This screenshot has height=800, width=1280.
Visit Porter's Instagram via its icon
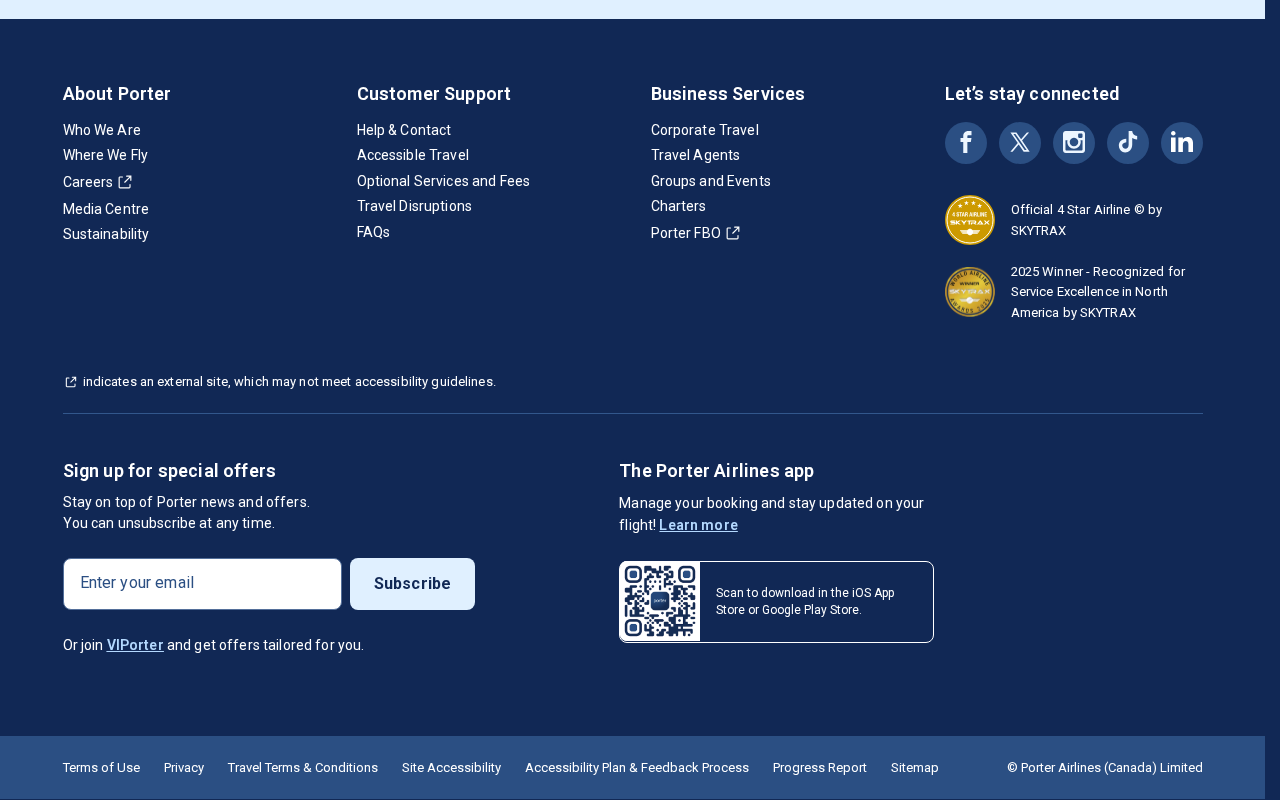click(x=1074, y=143)
